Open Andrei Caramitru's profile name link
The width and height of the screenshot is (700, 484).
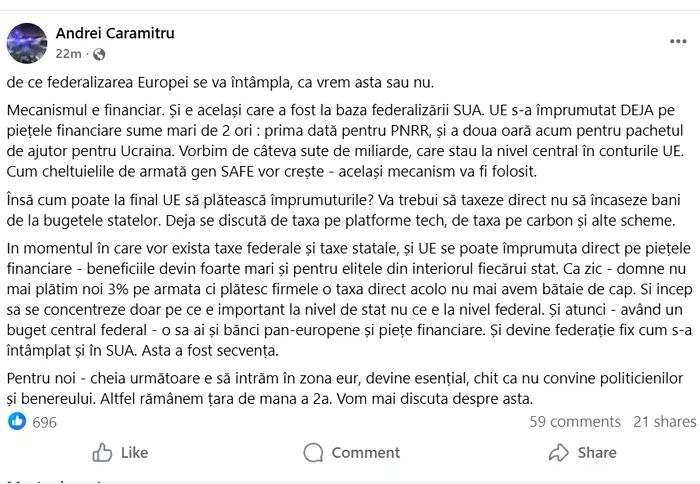point(115,33)
